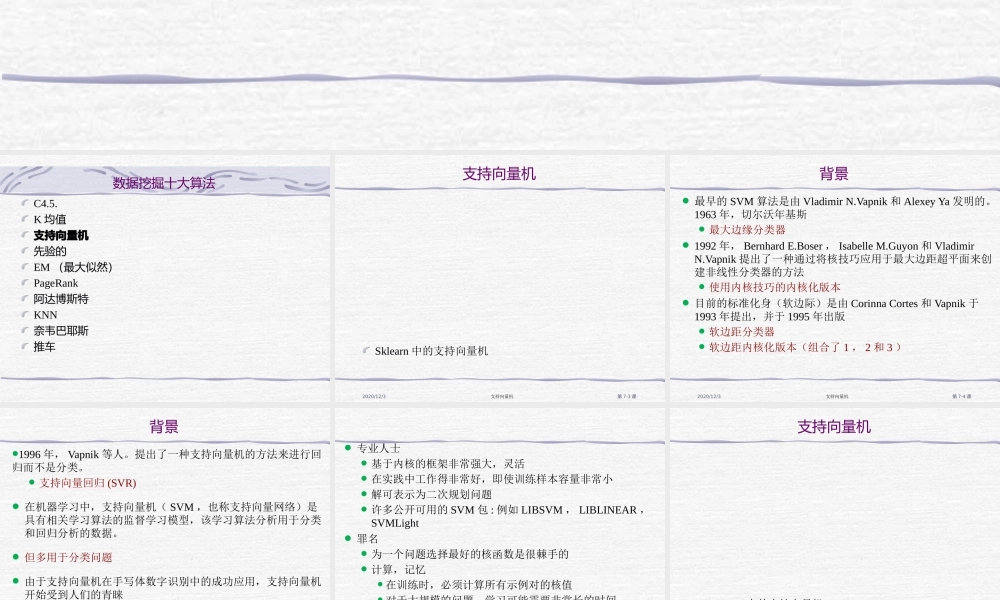Open the 背景 slide mentioning 1963 年
1000x600 pixels.
(835, 279)
